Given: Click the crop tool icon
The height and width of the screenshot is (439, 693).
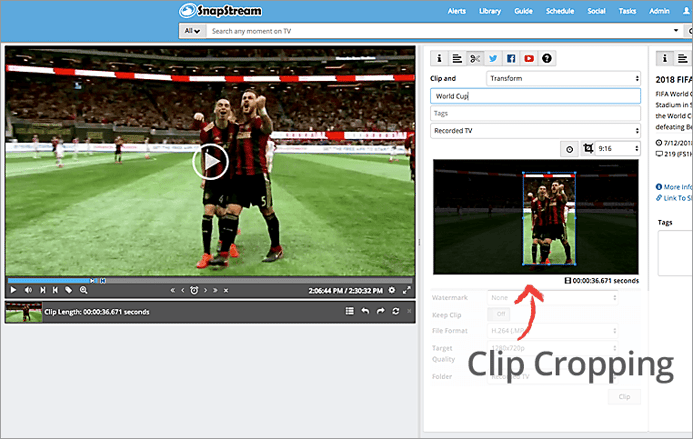Looking at the screenshot, I should pyautogui.click(x=587, y=148).
